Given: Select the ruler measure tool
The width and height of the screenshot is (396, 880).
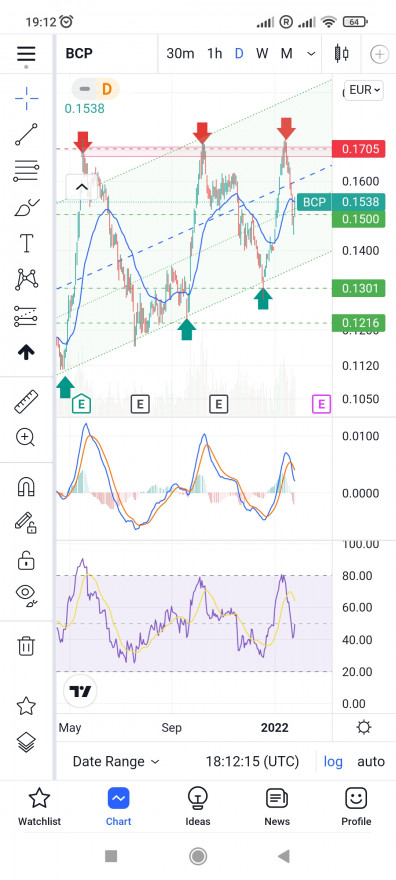Looking at the screenshot, I should coord(26,402).
